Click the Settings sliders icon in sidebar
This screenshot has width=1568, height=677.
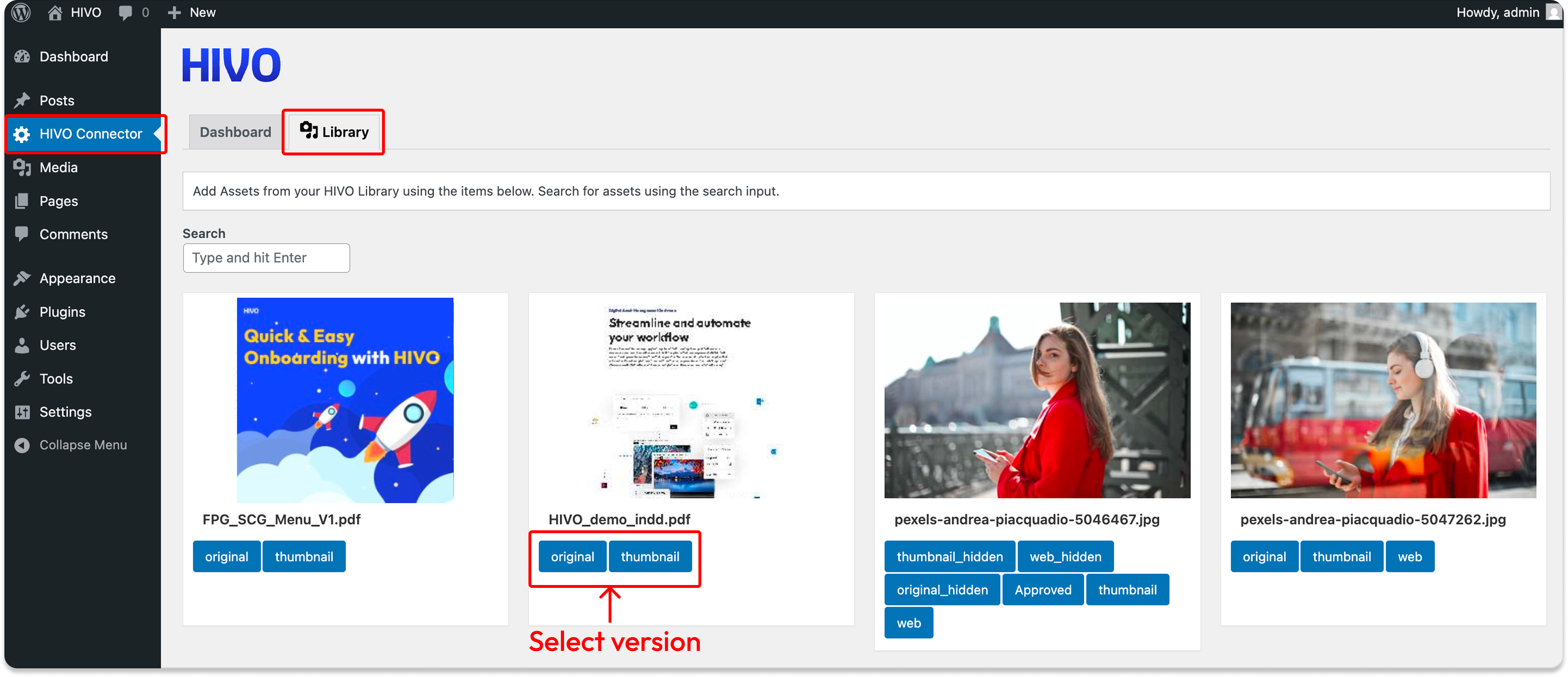(x=22, y=413)
